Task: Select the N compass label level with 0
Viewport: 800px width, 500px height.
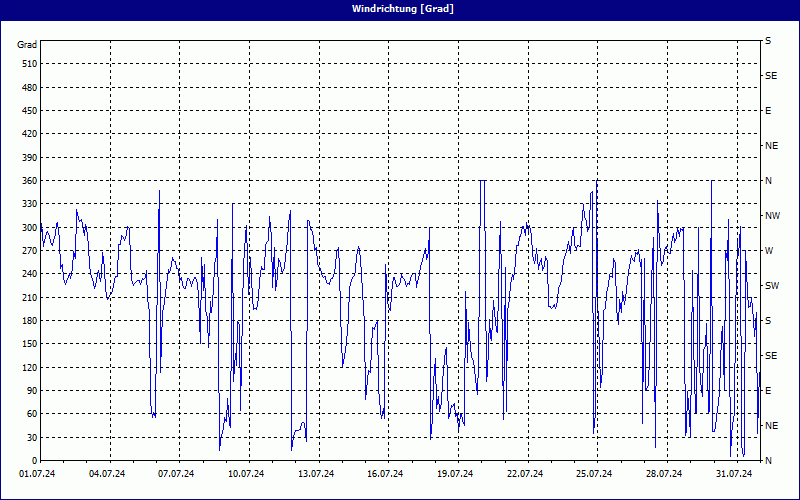Action: pos(768,461)
